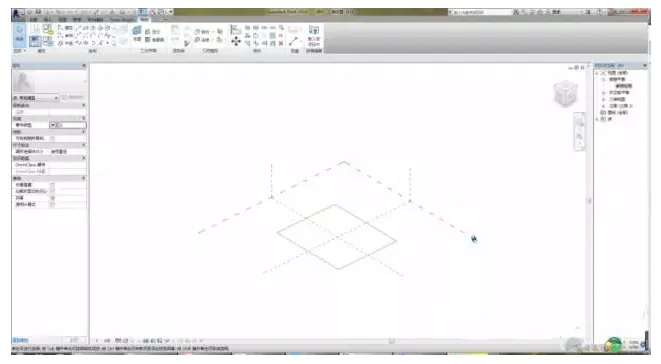
Task: Open the steering wheel on the navigation bar
Action: click(x=580, y=123)
